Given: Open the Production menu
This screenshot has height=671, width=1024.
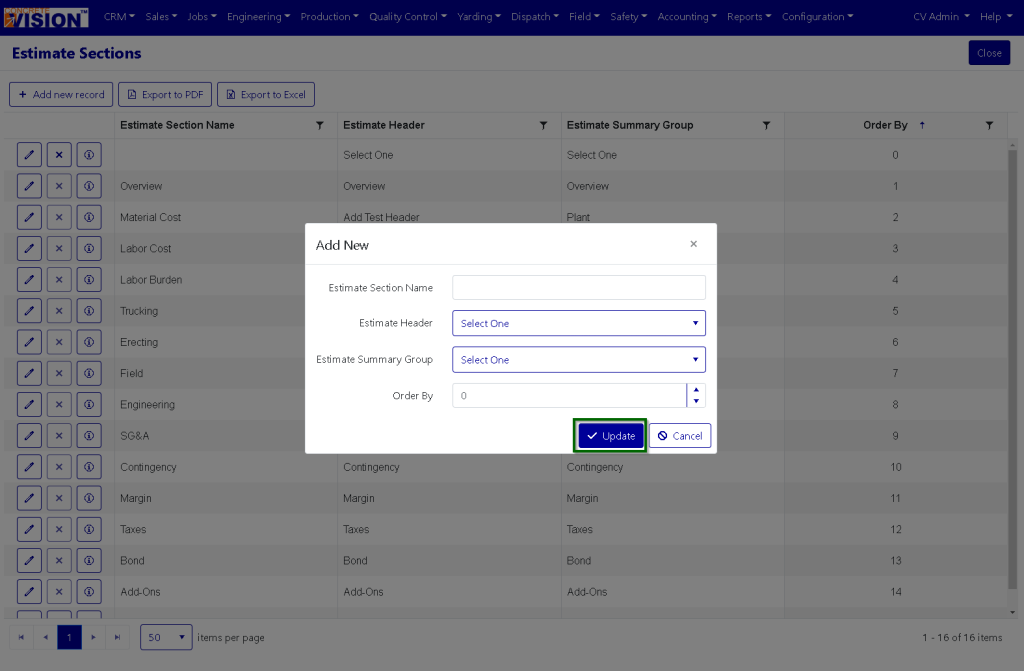Looking at the screenshot, I should coord(329,16).
